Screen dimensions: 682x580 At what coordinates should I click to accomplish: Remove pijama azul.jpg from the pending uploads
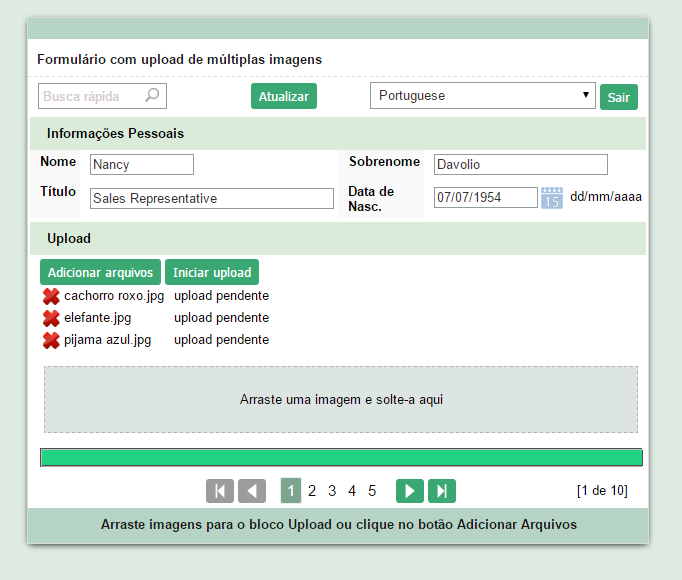pos(51,340)
